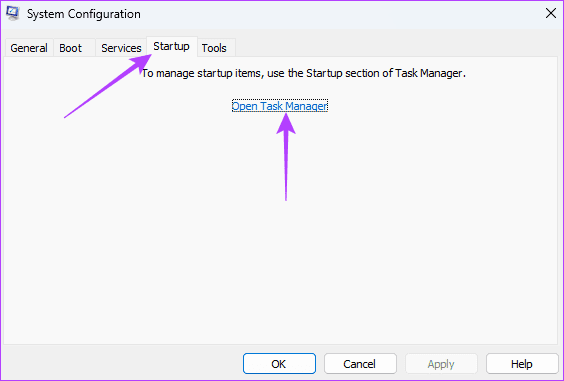Click the purple arrow below Open Task Manager
The height and width of the screenshot is (381, 564).
tap(286, 157)
